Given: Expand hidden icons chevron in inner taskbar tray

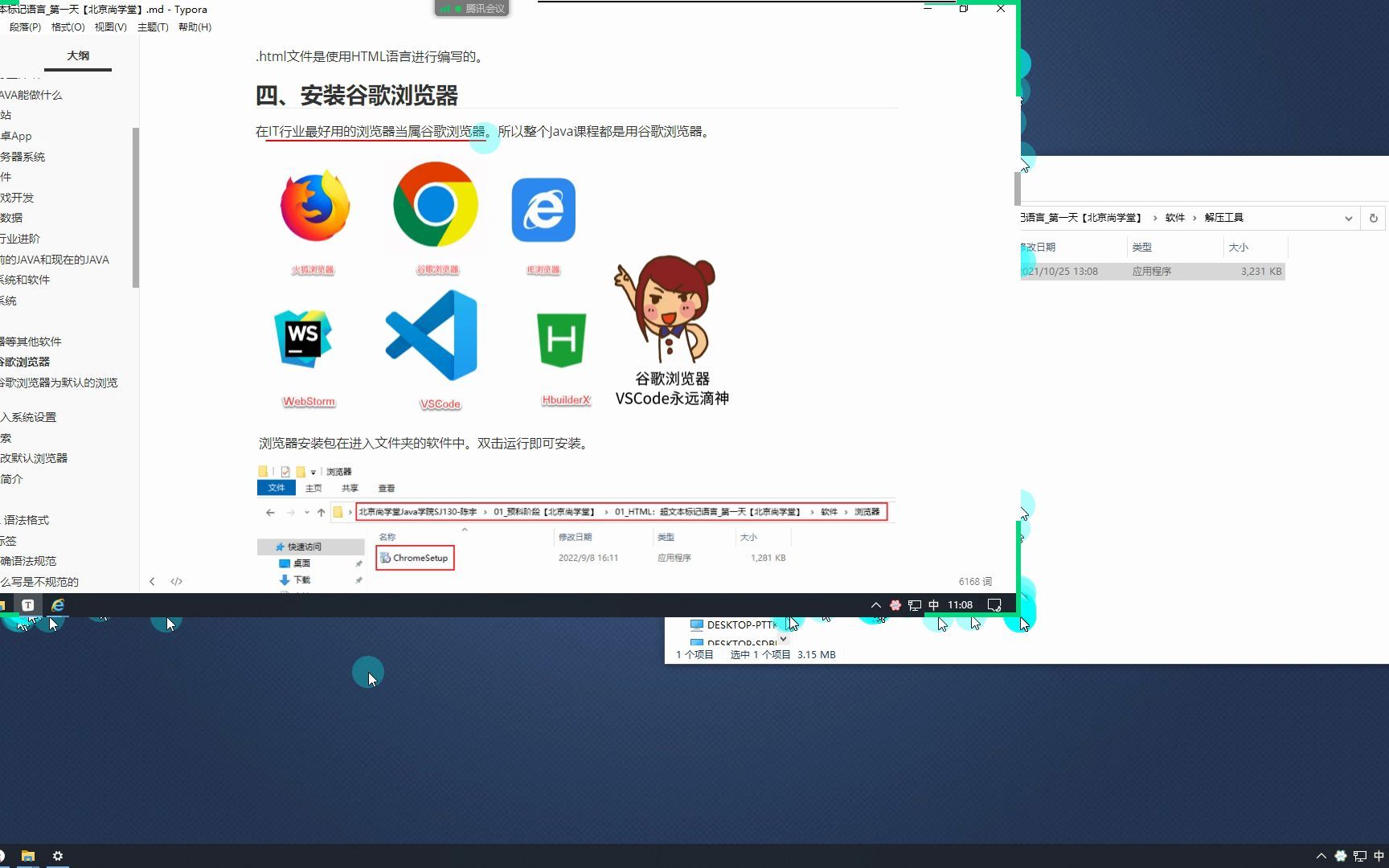Looking at the screenshot, I should click(875, 605).
